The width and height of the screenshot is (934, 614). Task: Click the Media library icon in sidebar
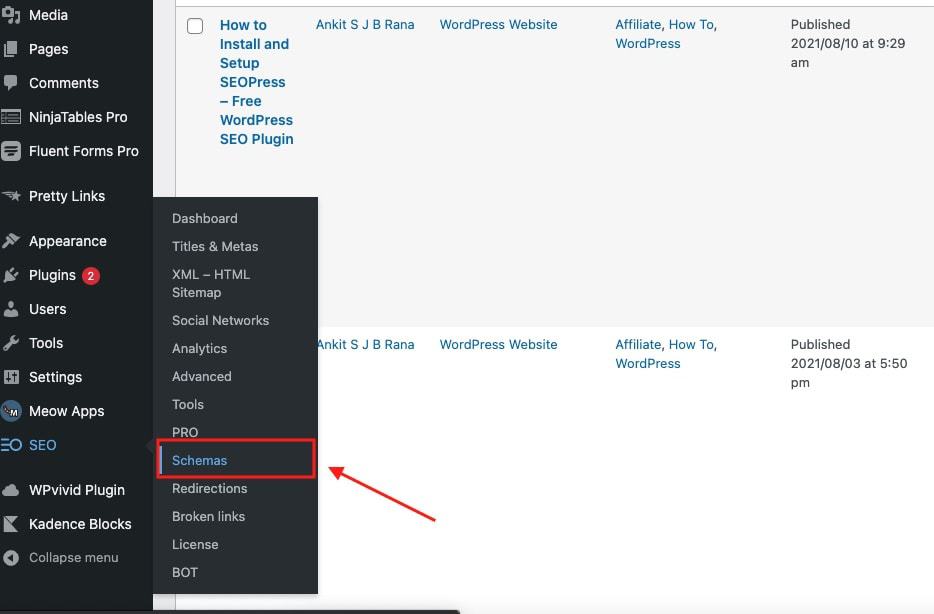click(11, 15)
